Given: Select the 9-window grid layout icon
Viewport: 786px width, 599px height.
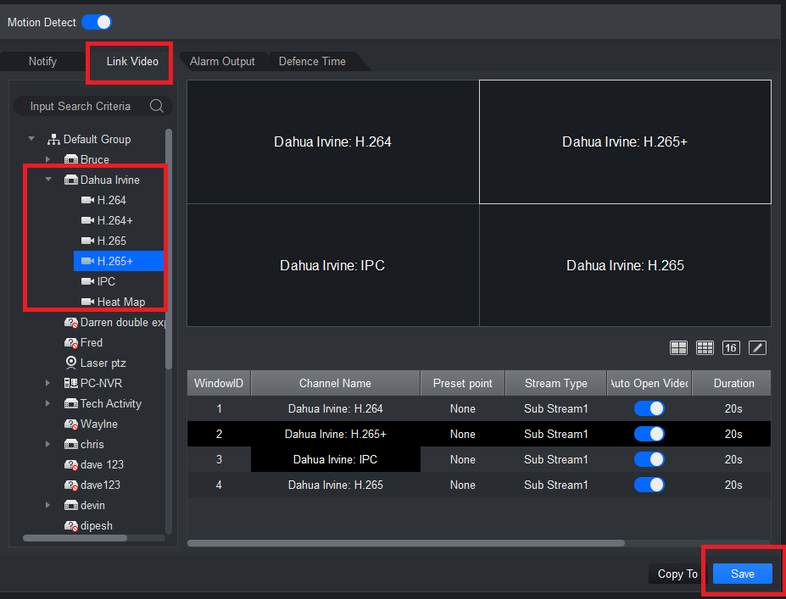Looking at the screenshot, I should pyautogui.click(x=705, y=347).
